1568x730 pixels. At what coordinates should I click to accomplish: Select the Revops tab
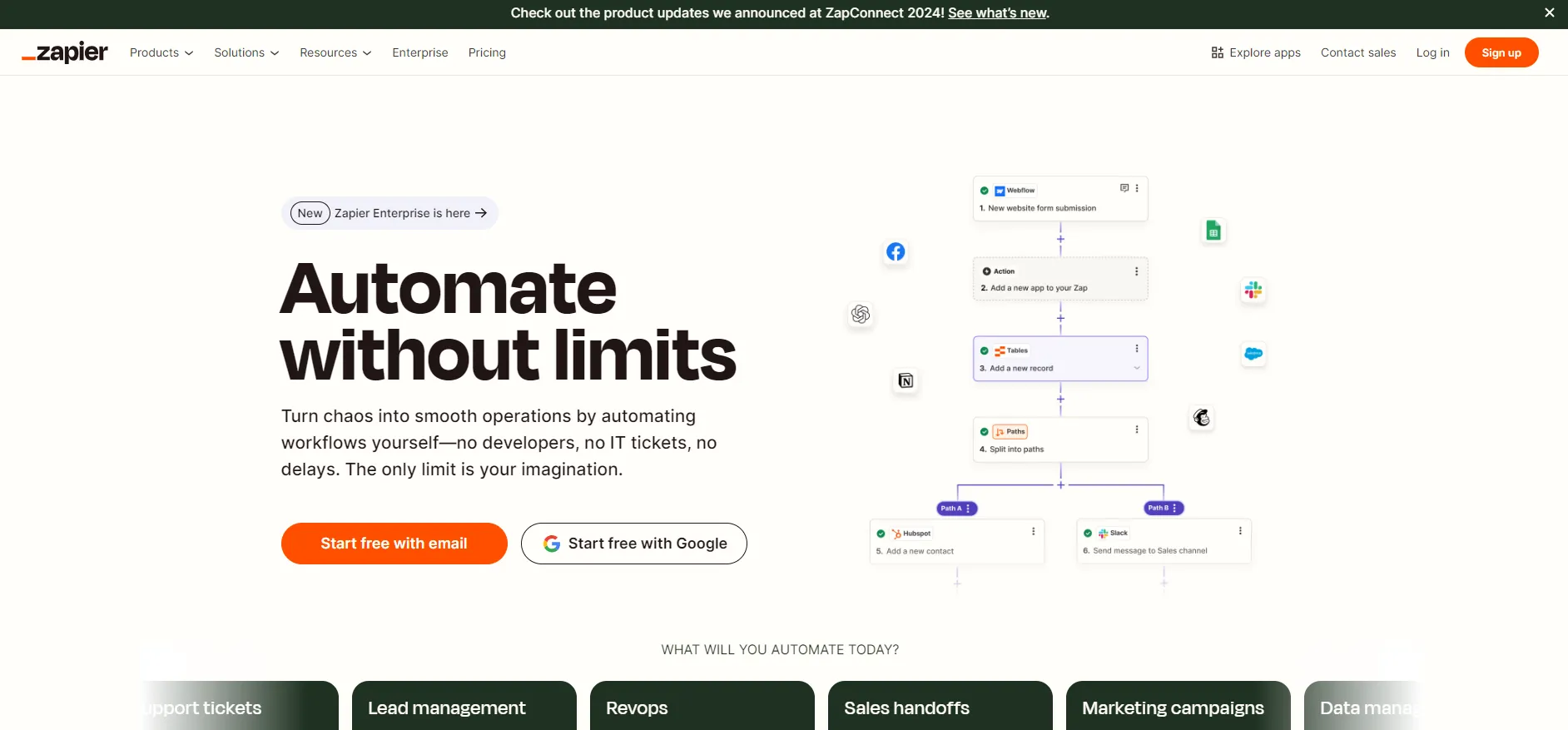click(702, 706)
